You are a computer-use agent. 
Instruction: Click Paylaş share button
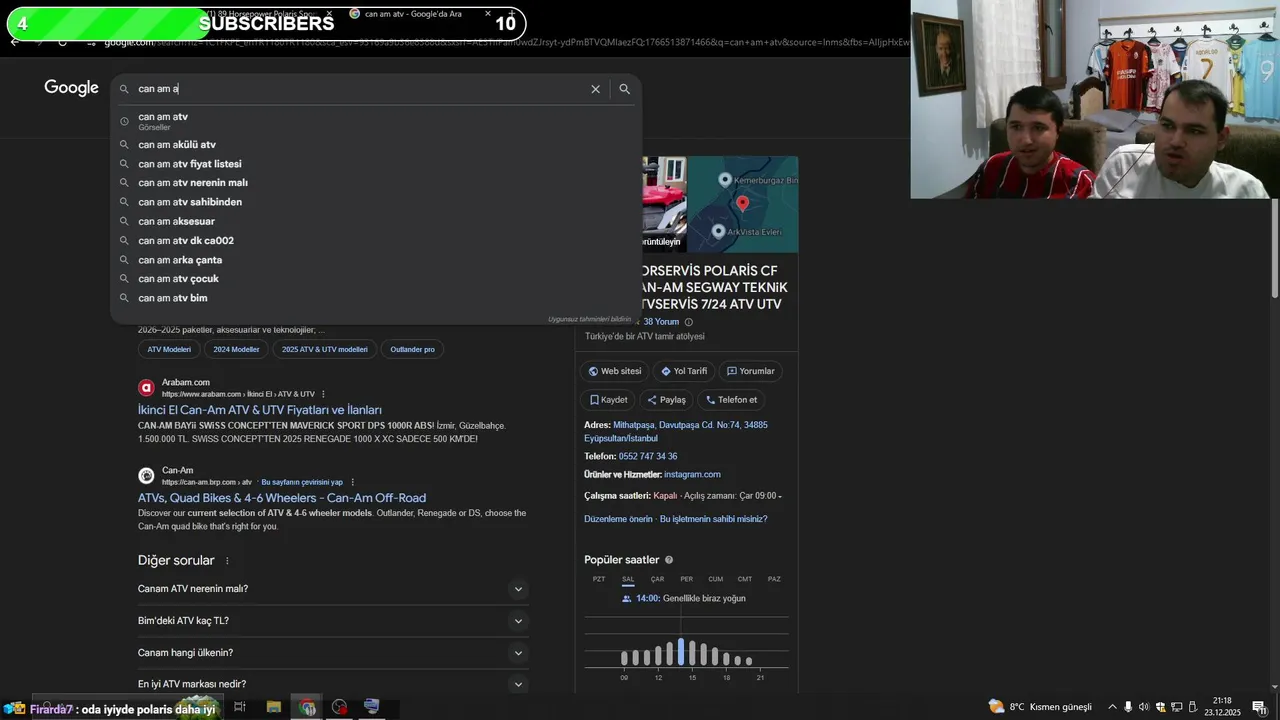tap(666, 400)
